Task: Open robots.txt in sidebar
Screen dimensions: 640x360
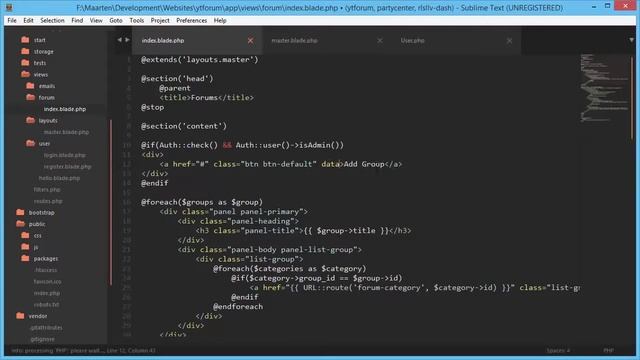Action: coord(47,304)
